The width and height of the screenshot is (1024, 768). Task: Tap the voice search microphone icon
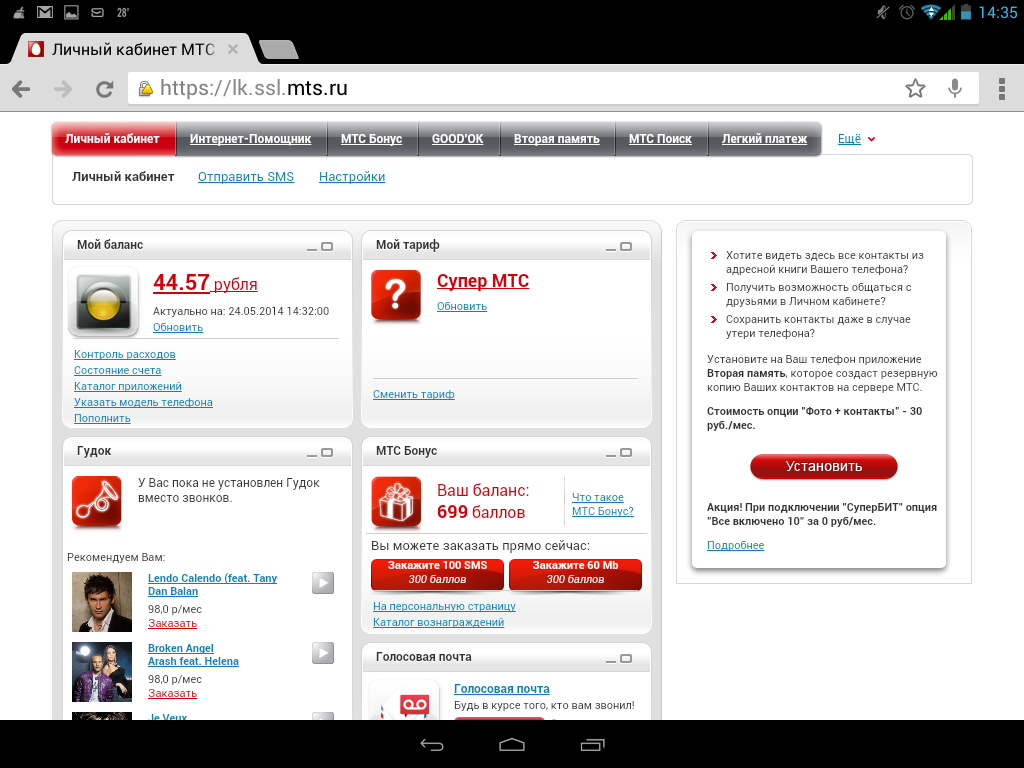(x=955, y=89)
